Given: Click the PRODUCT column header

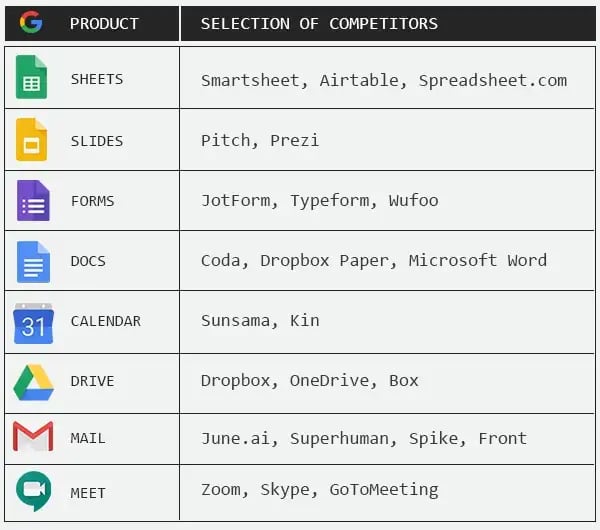Looking at the screenshot, I should click(104, 24).
